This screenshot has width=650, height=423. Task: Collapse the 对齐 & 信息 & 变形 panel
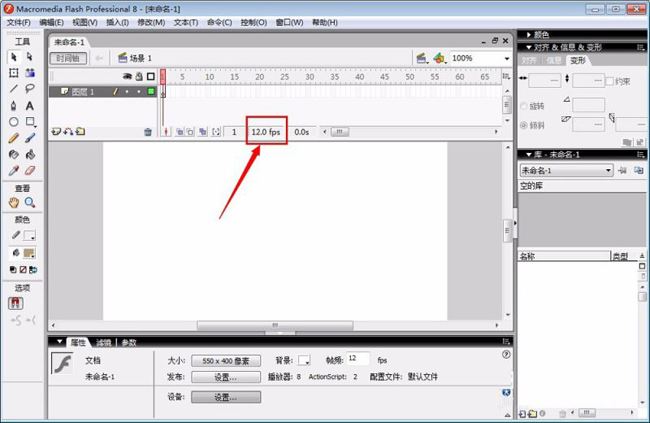[x=529, y=47]
